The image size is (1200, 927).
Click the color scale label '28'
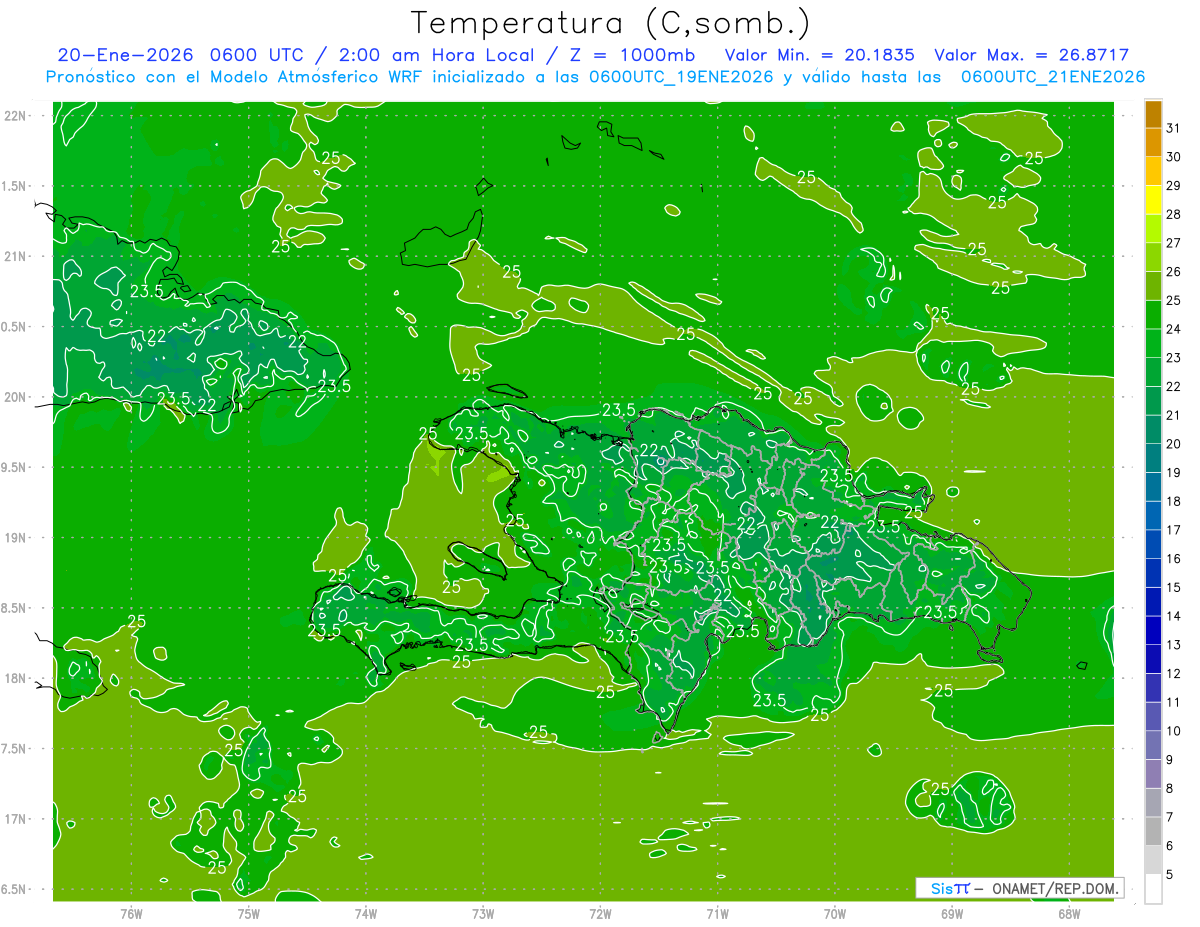point(1174,214)
